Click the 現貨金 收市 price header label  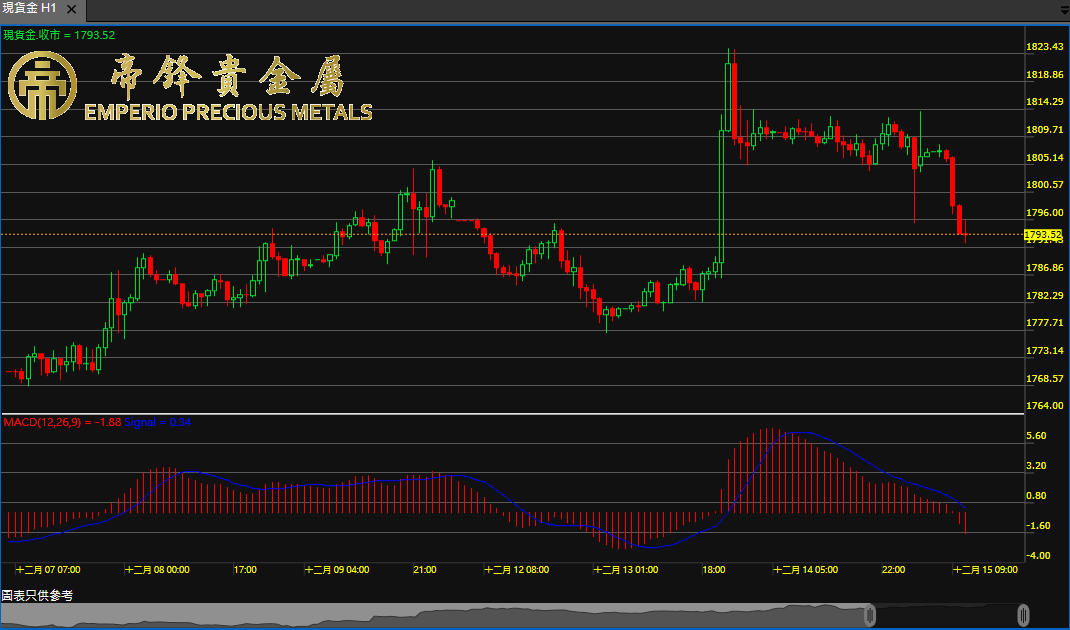[59, 35]
